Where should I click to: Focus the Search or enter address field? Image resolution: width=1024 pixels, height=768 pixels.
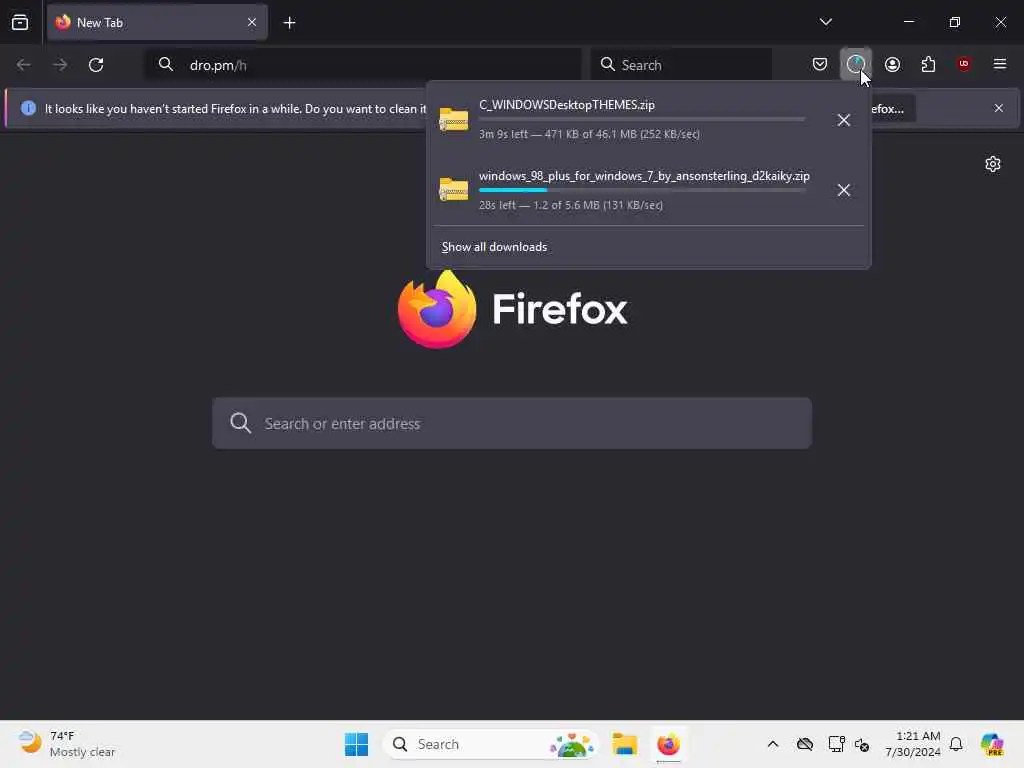pos(512,423)
